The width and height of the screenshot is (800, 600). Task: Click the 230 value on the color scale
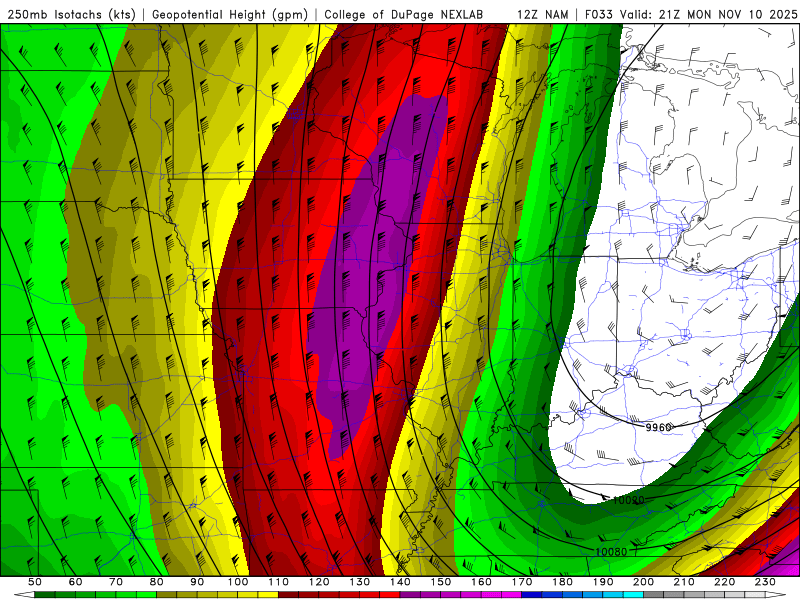tap(765, 582)
